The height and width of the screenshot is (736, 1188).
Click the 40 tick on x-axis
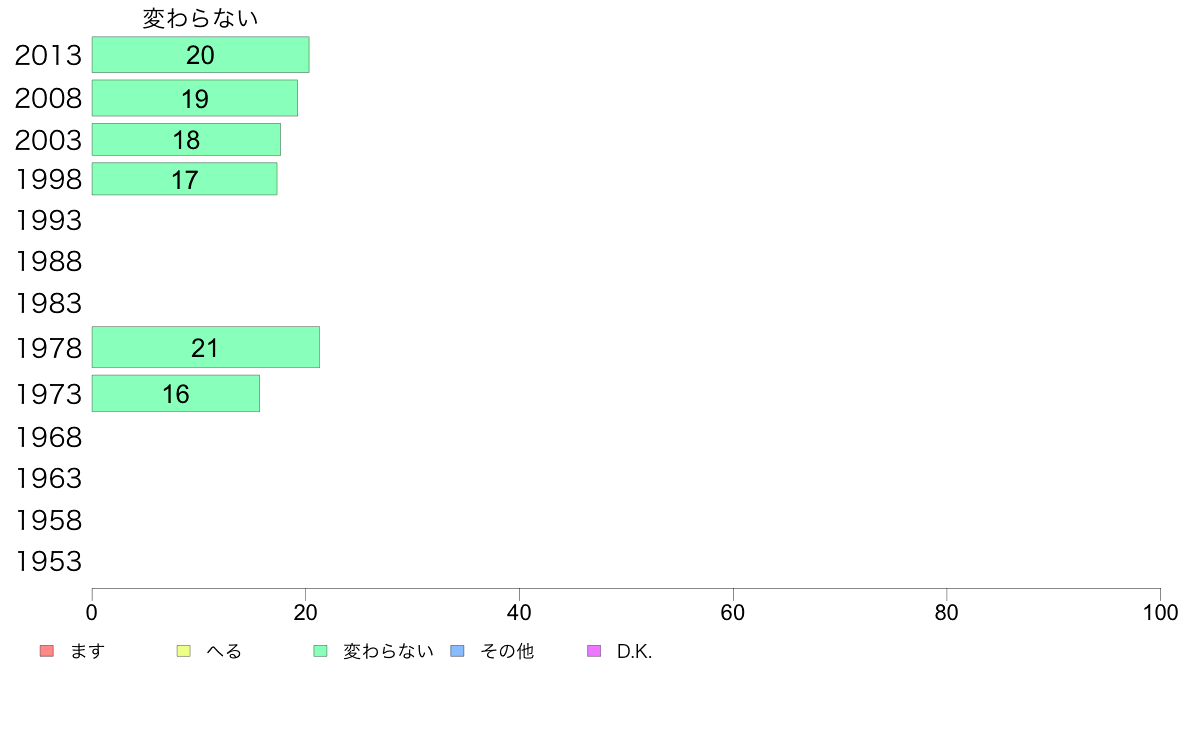(519, 612)
